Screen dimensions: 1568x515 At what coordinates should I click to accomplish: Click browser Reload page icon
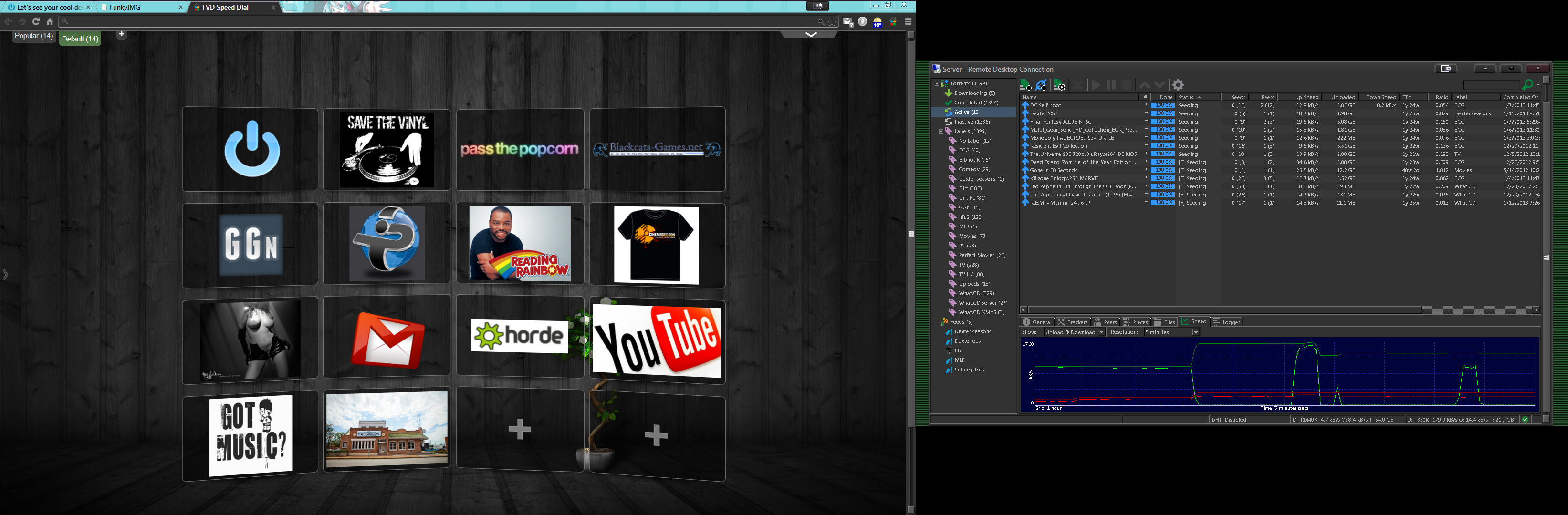click(x=36, y=21)
